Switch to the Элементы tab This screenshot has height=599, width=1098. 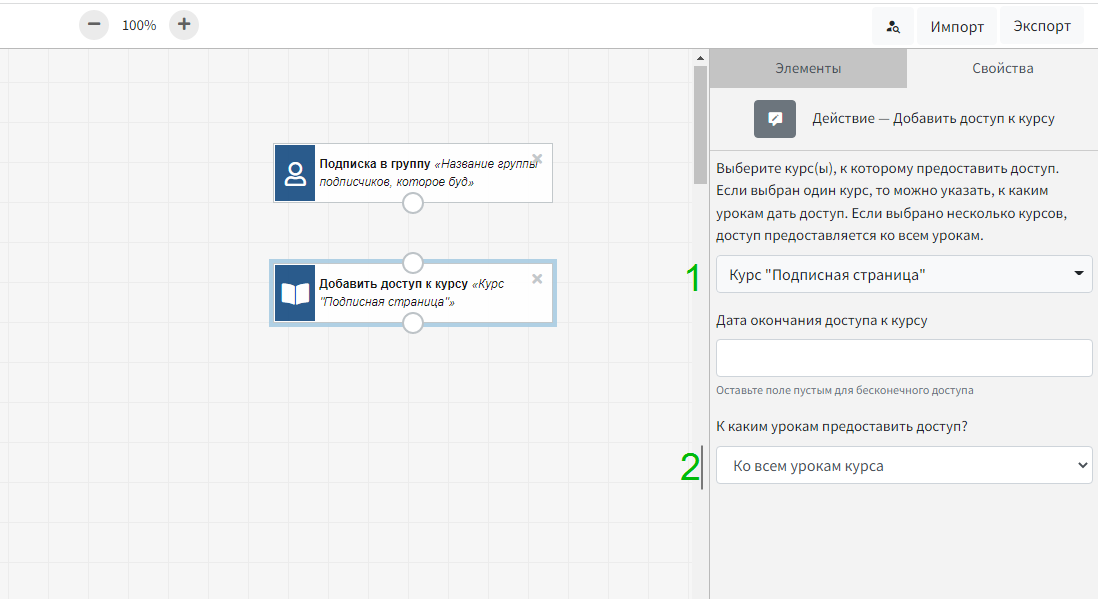808,69
